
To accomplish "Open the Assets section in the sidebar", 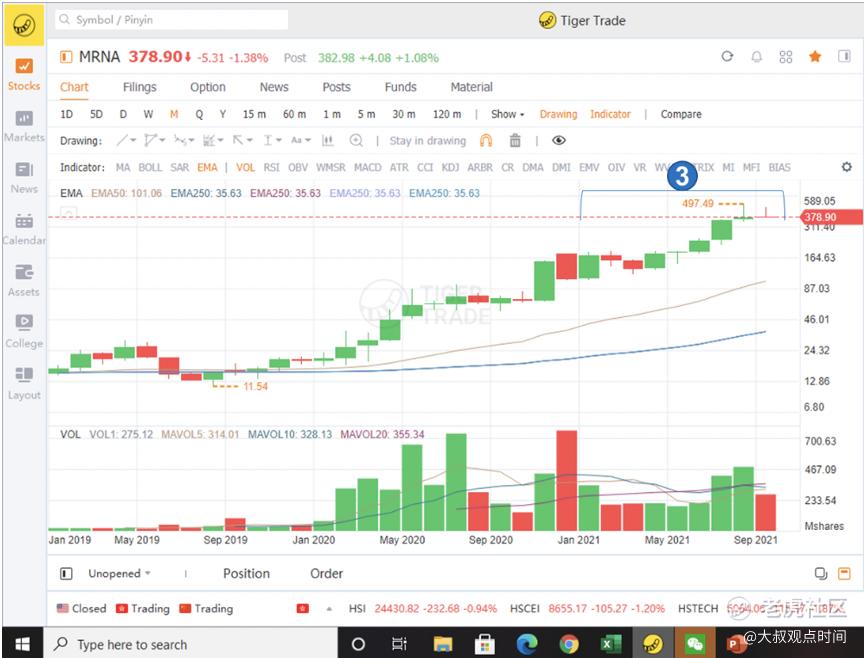I will (x=24, y=281).
